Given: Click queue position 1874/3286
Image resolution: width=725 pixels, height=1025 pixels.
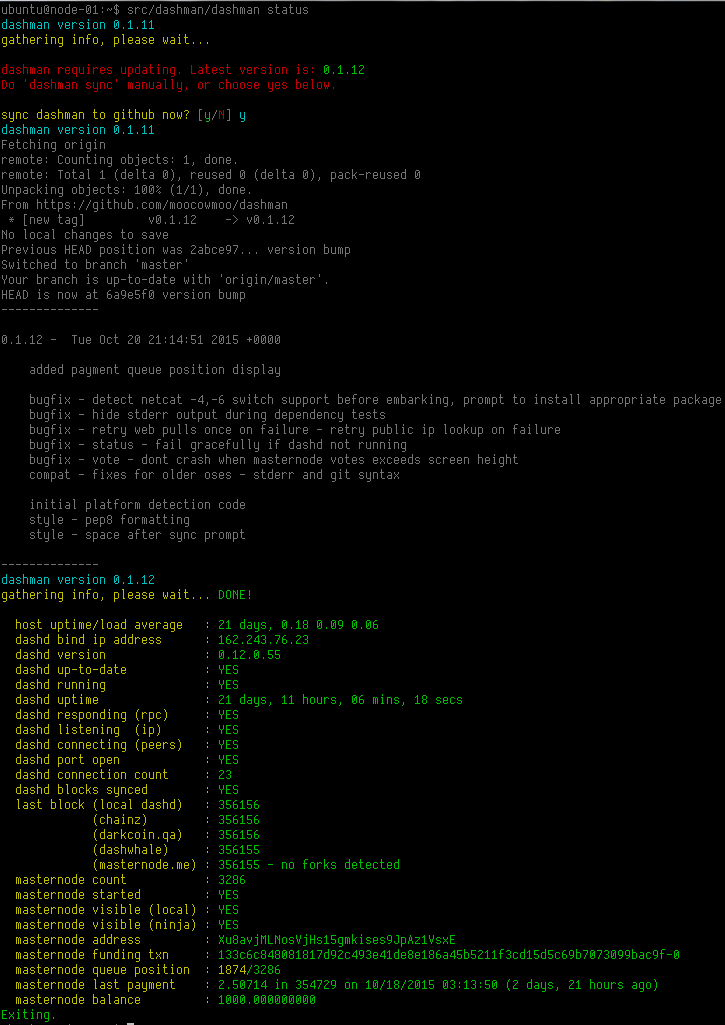Looking at the screenshot, I should [249, 970].
